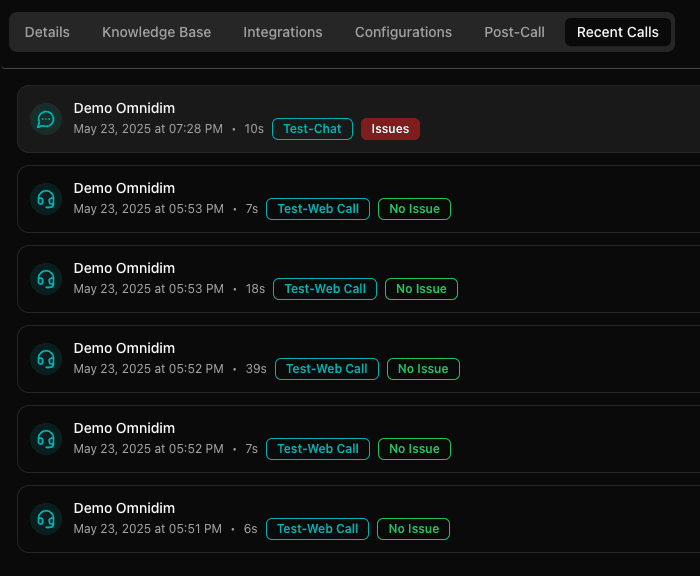Go to the Integrations tab
This screenshot has height=576, width=700.
[283, 32]
